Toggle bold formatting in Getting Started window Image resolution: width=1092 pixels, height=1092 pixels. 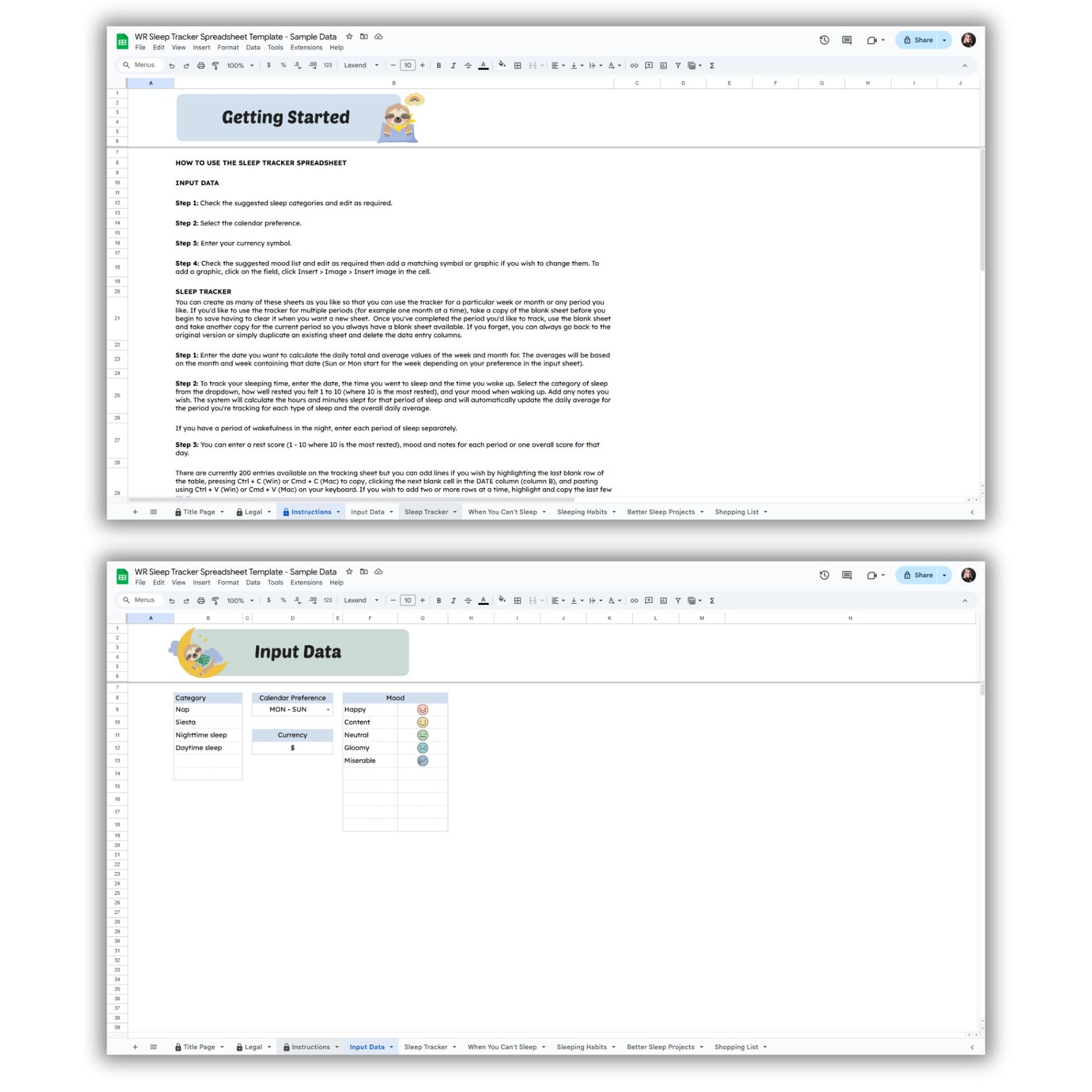[439, 66]
